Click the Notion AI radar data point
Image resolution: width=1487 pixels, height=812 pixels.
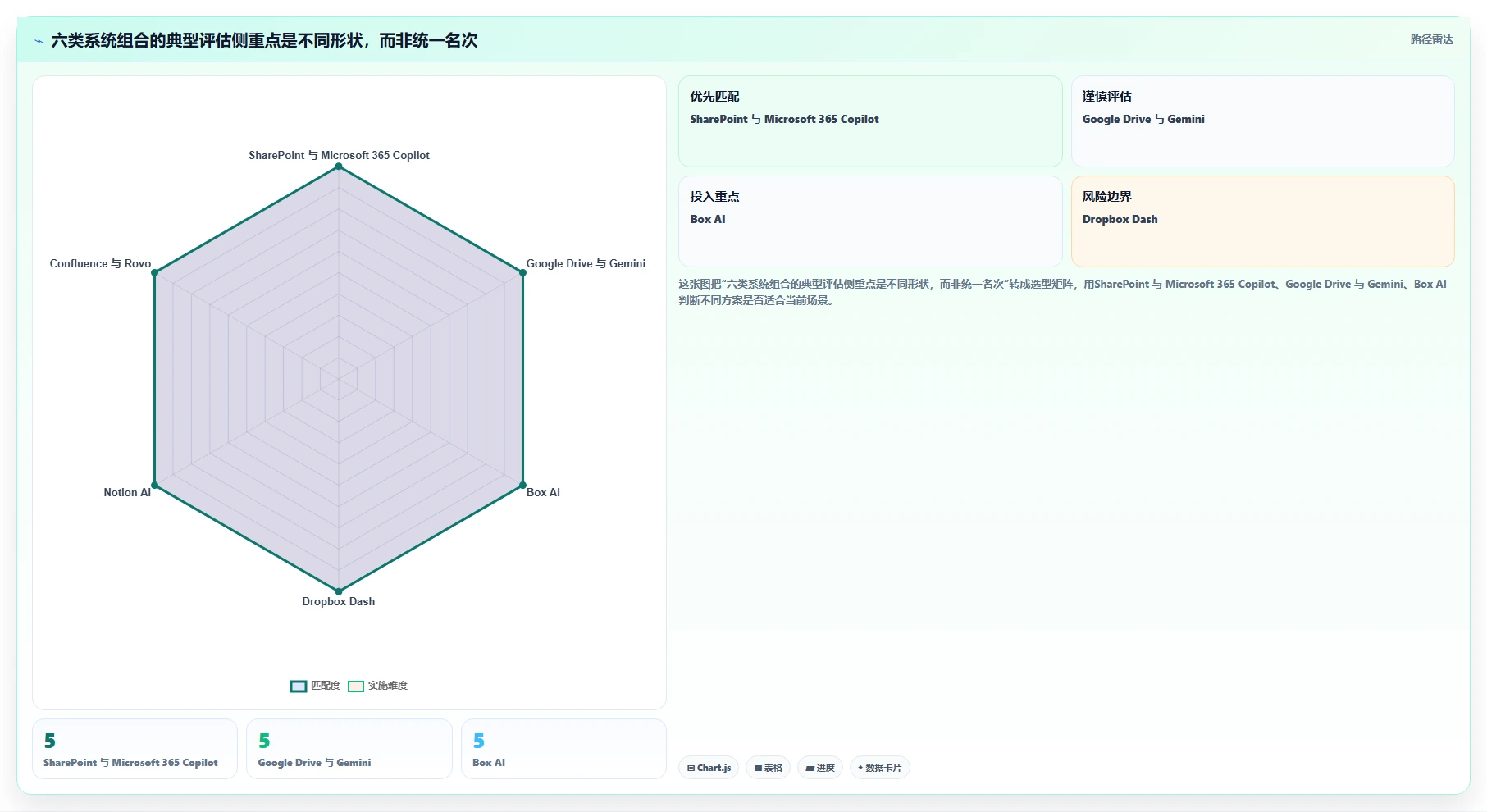pos(155,485)
